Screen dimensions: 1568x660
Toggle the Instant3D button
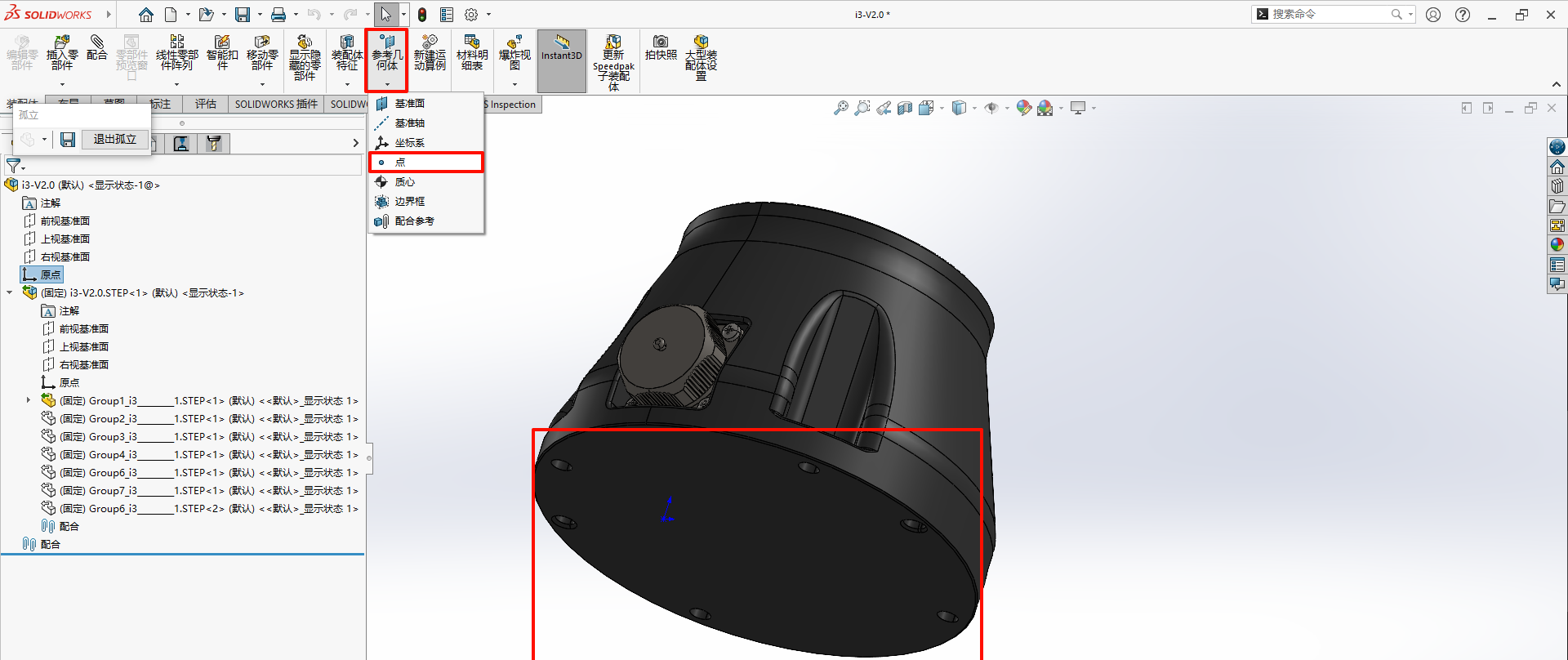(562, 60)
